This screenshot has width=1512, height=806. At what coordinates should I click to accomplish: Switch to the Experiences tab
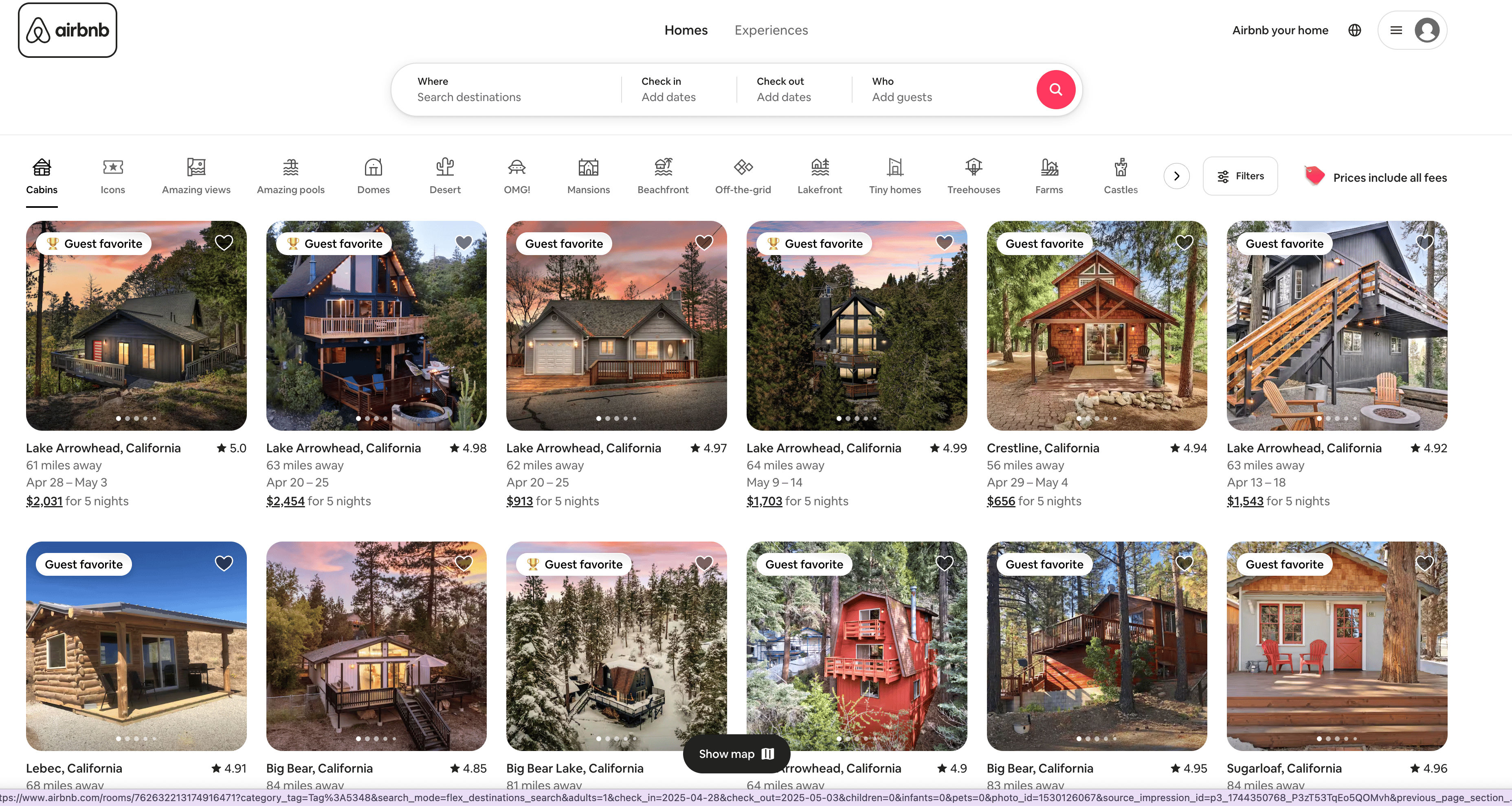[x=771, y=30]
